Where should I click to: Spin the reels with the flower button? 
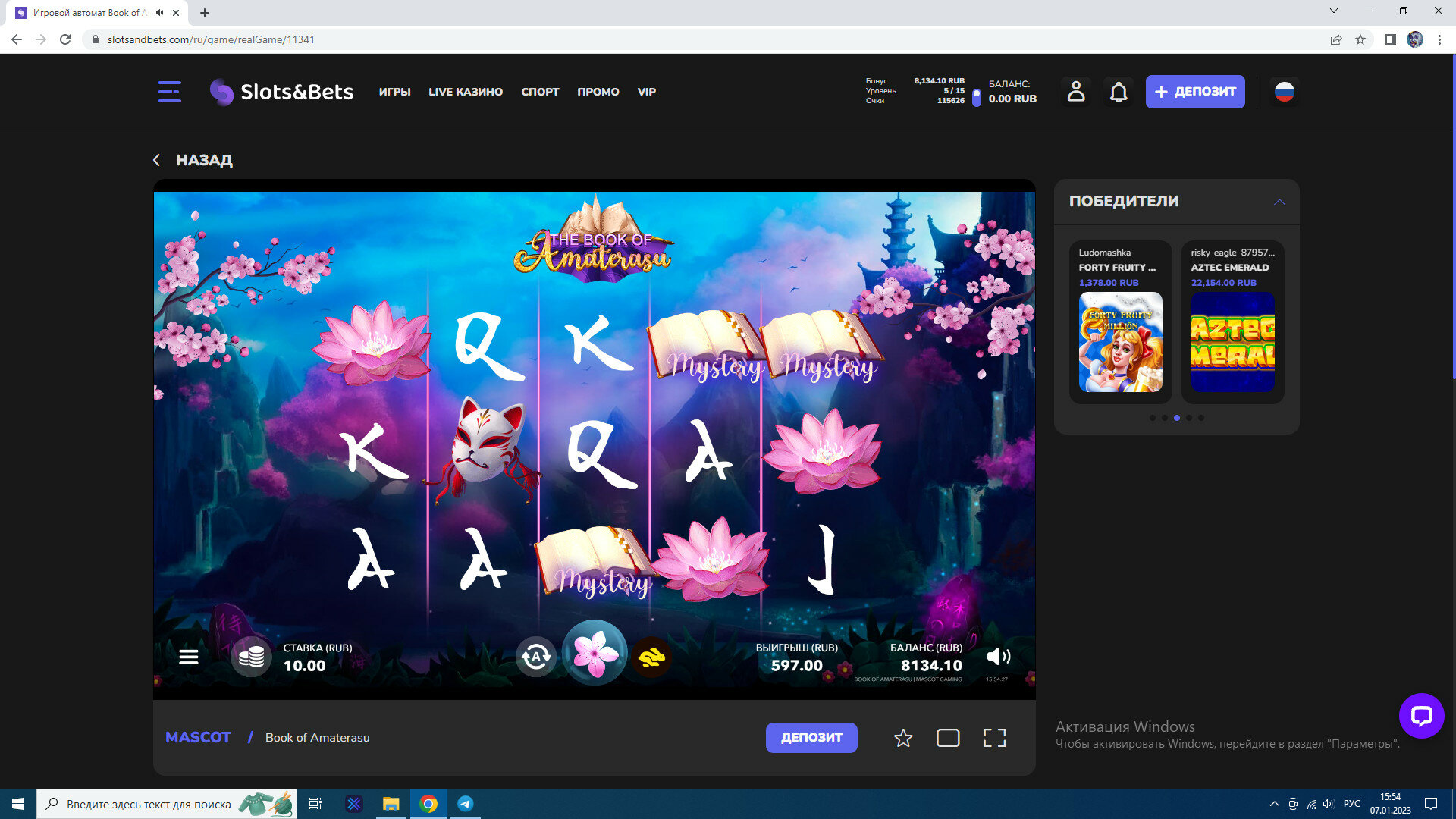click(595, 654)
